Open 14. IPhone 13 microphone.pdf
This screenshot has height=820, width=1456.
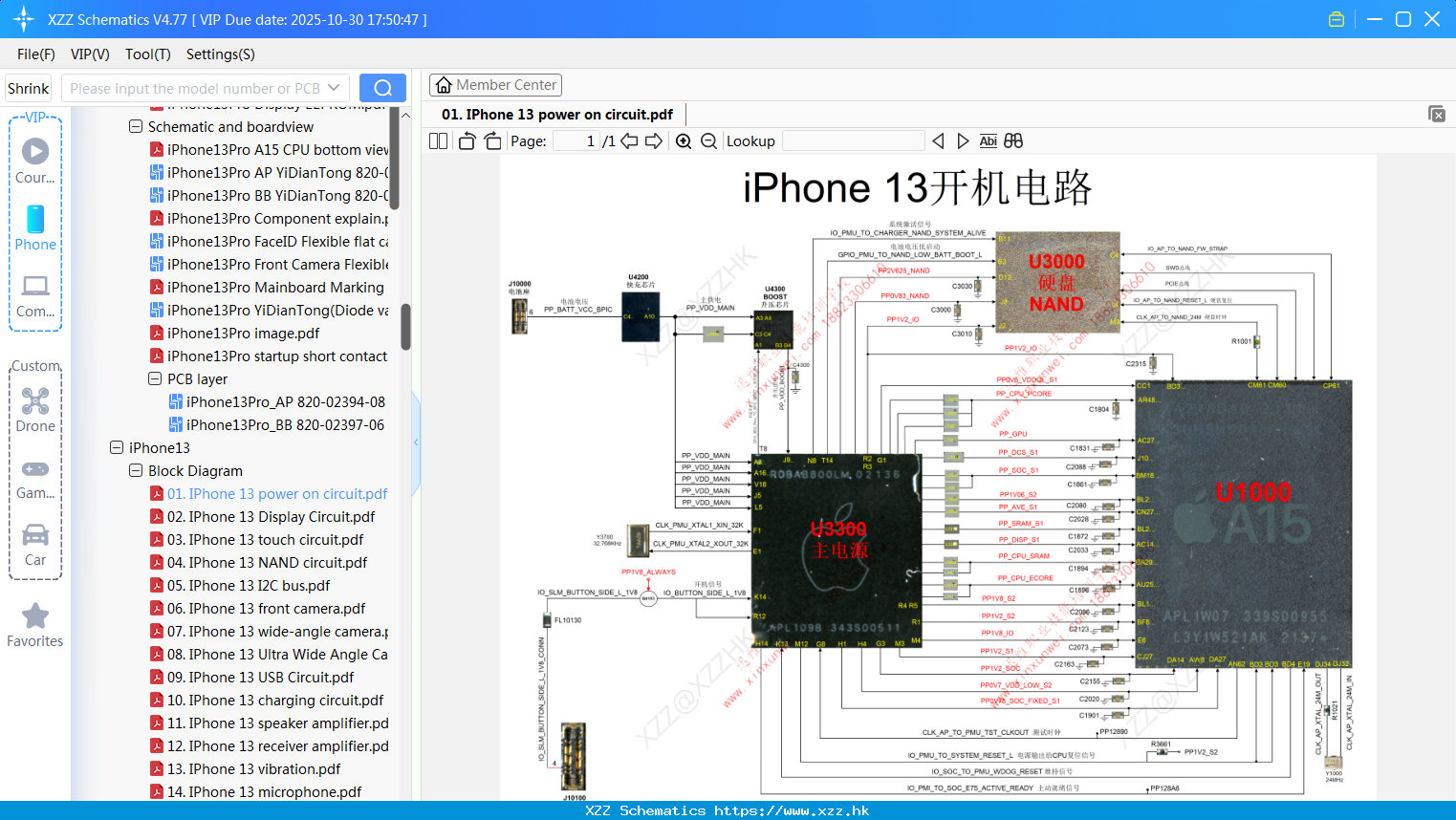(x=265, y=791)
